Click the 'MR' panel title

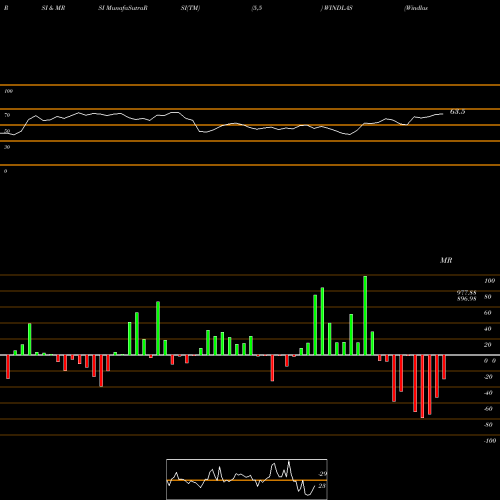click(446, 260)
